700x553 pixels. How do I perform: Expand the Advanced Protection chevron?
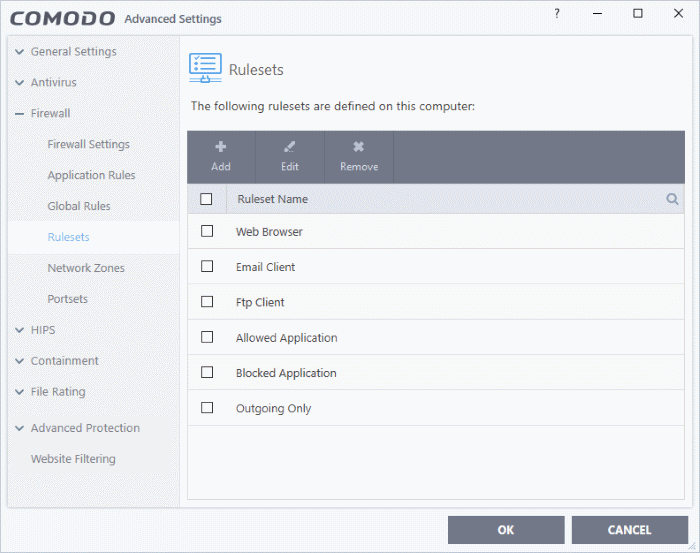click(x=20, y=428)
